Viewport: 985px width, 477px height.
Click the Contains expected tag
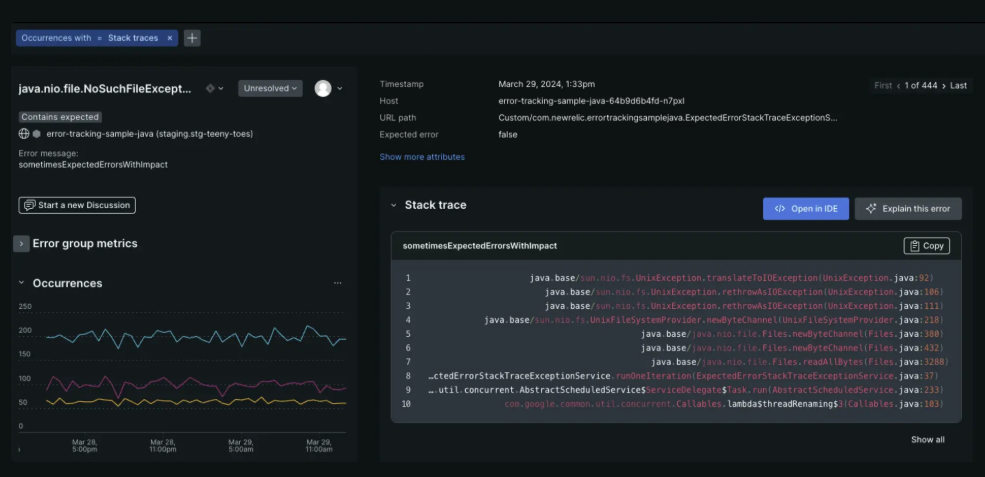[x=60, y=117]
